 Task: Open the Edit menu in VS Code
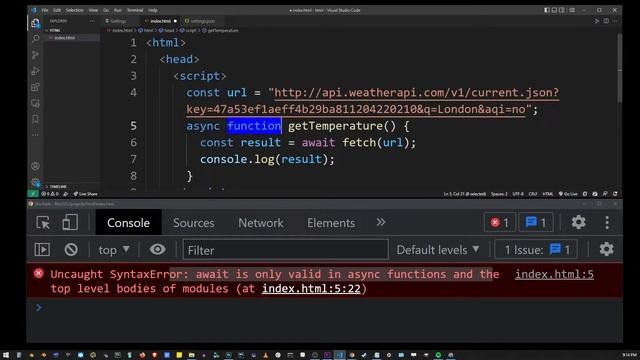57,10
